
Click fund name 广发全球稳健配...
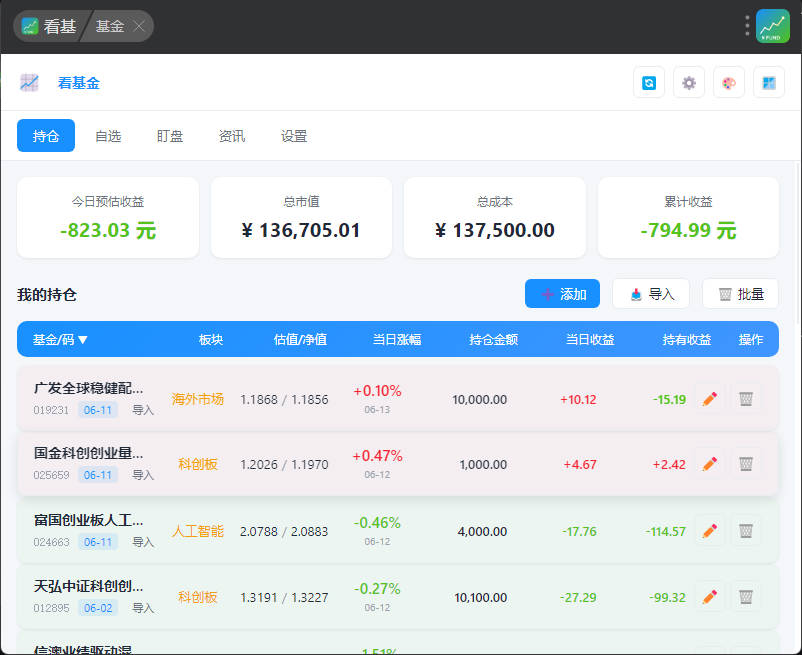[88, 388]
